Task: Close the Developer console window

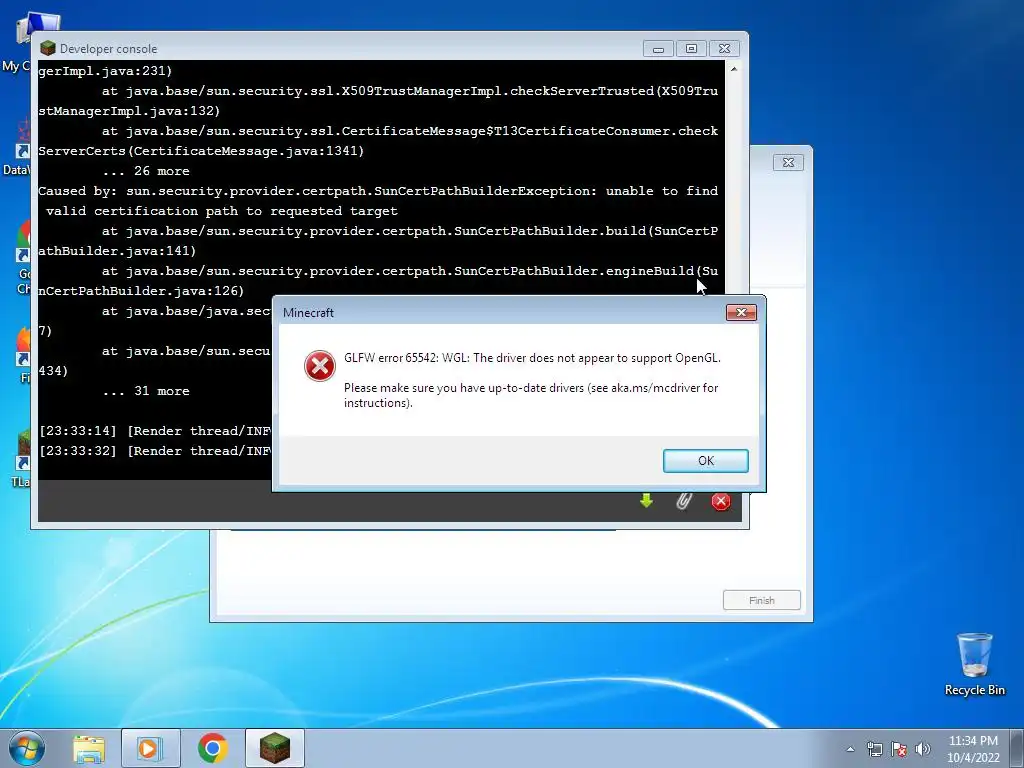Action: pyautogui.click(x=724, y=49)
